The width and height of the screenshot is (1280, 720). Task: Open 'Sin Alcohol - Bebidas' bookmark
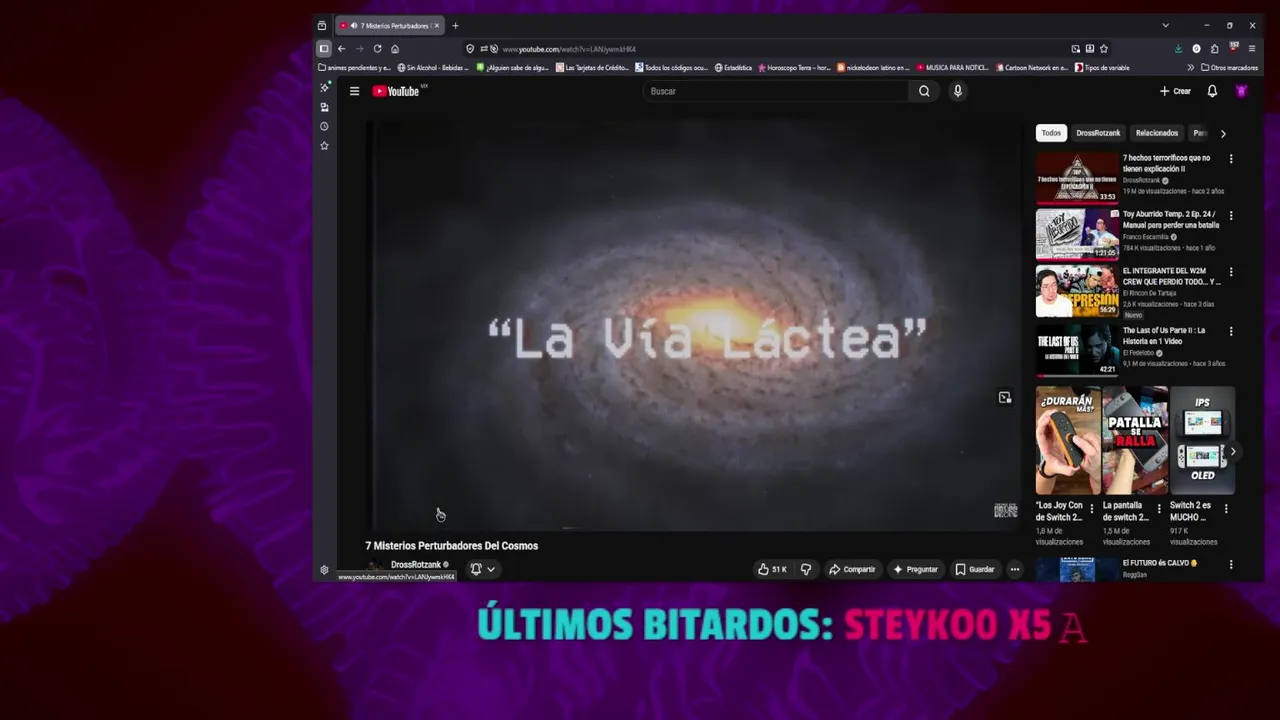tap(433, 68)
